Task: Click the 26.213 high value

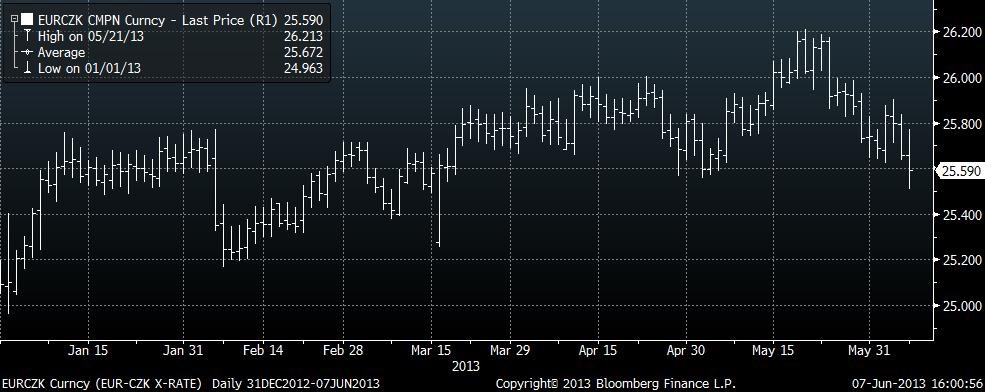Action: point(303,36)
